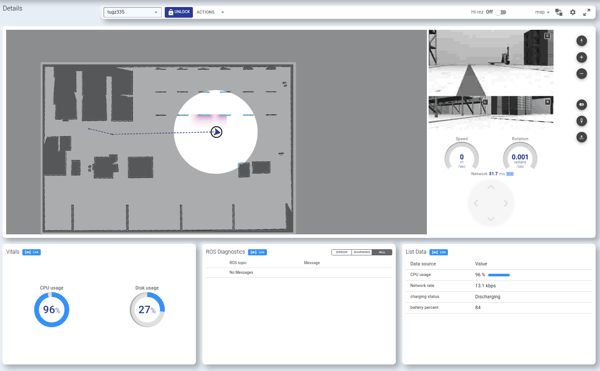Click the 'ROS topic' column header
The width and height of the screenshot is (600, 371).
click(238, 263)
